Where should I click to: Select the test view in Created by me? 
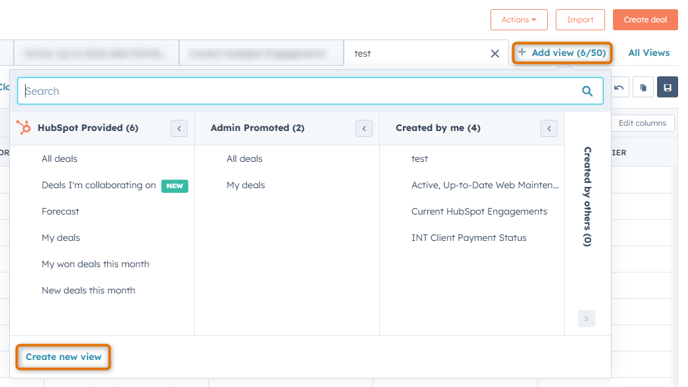click(419, 159)
